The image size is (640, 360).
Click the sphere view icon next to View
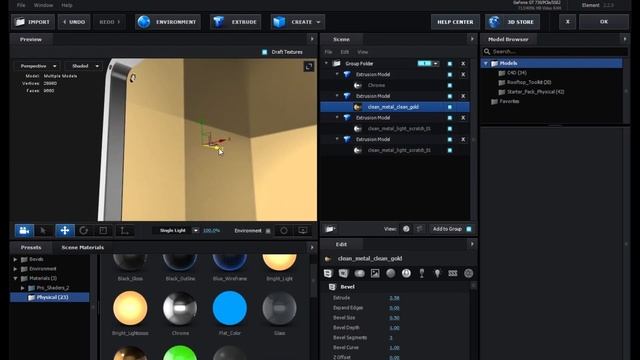[406, 229]
